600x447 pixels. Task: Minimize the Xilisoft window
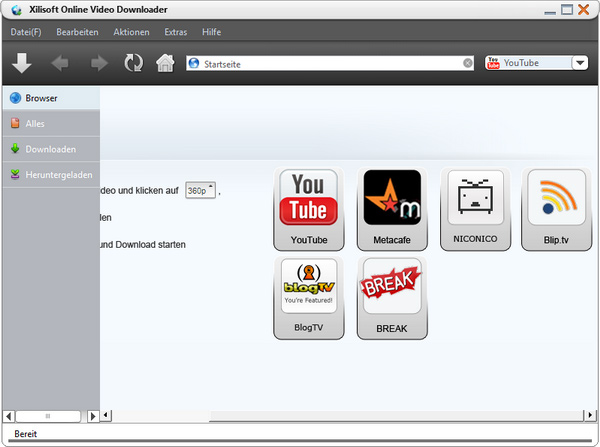(550, 11)
